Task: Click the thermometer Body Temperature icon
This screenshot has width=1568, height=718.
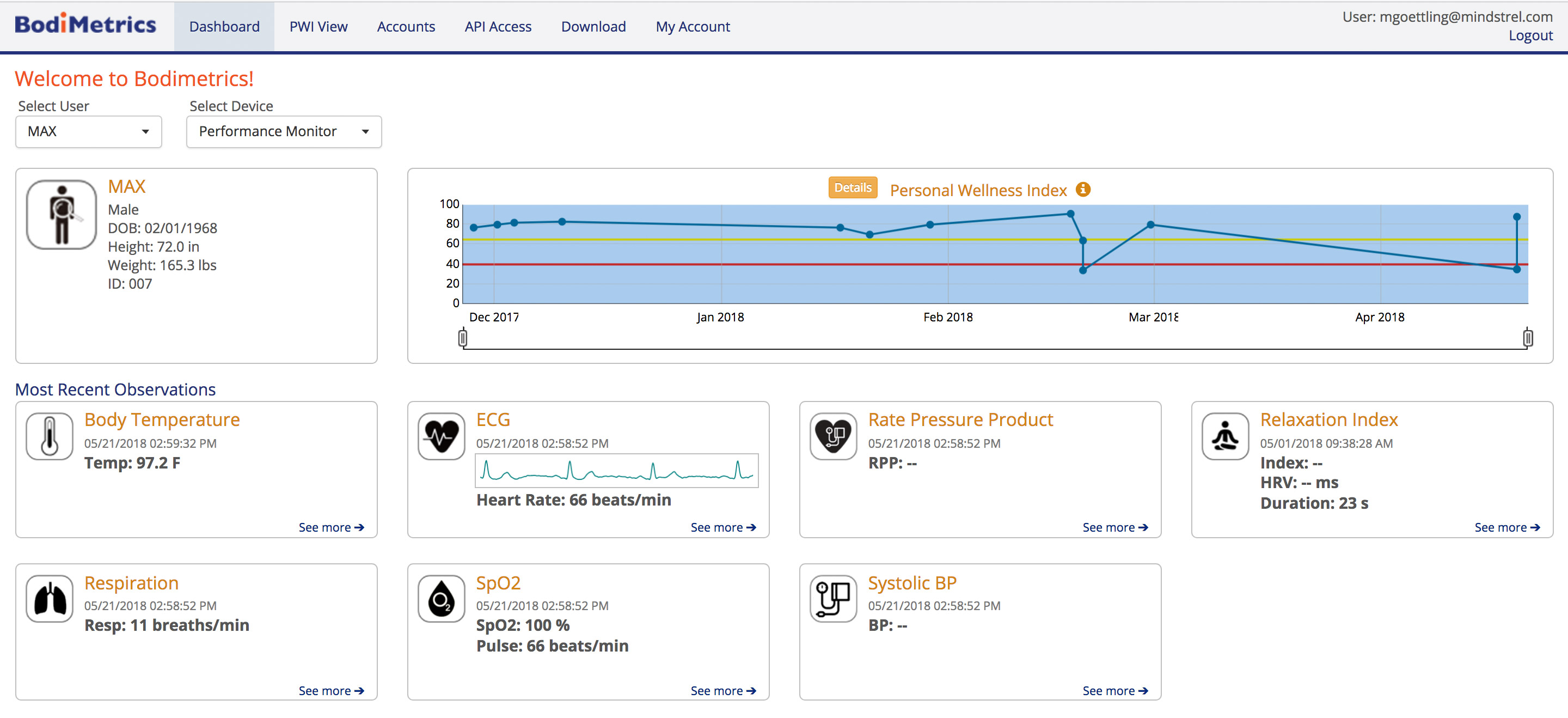Action: (x=50, y=436)
